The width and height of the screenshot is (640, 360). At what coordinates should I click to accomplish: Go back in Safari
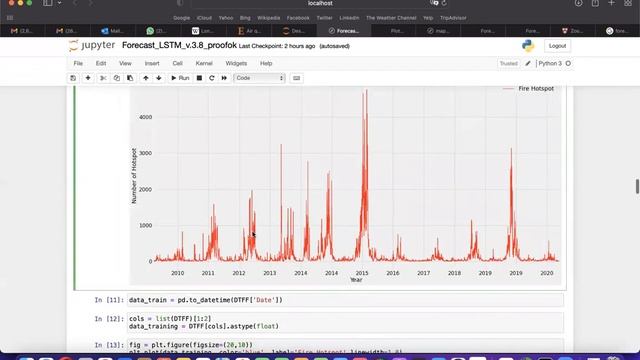pyautogui.click(x=75, y=3)
